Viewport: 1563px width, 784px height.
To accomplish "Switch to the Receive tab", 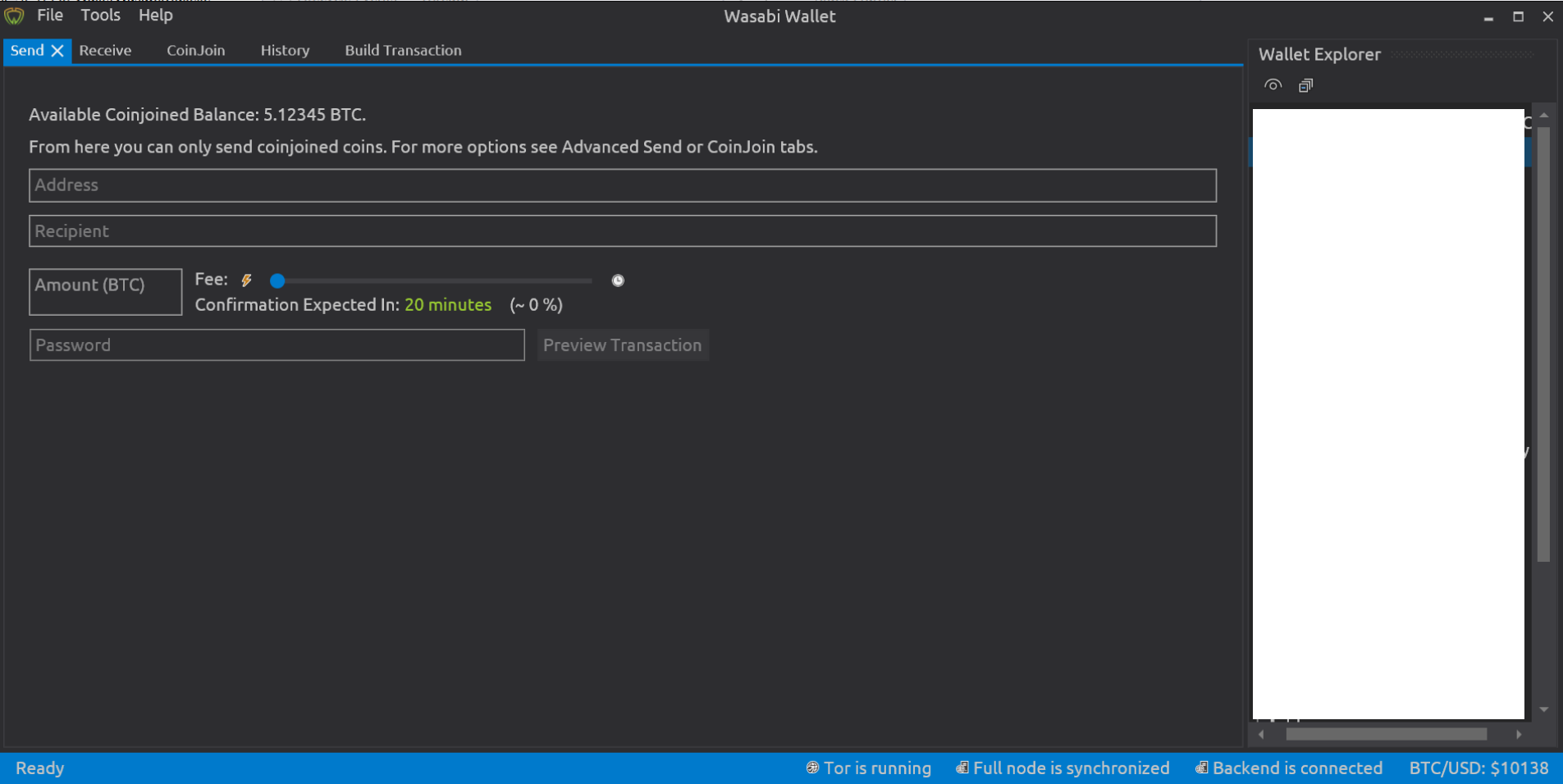I will tap(105, 51).
